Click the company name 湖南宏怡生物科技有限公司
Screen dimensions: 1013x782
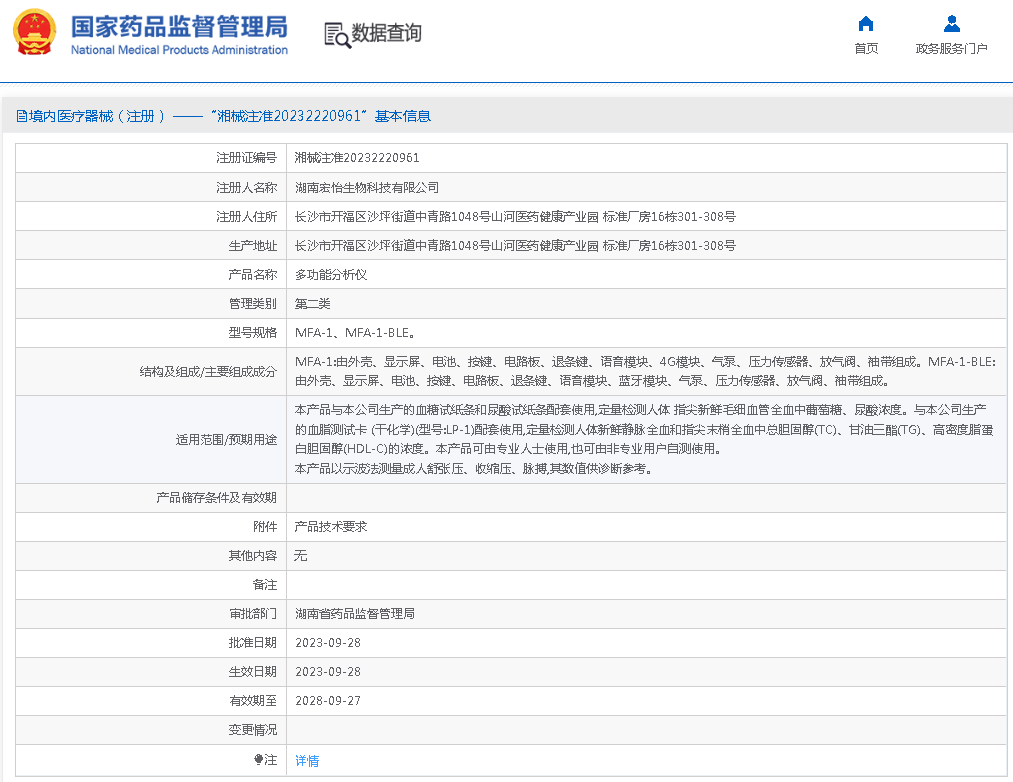(367, 187)
